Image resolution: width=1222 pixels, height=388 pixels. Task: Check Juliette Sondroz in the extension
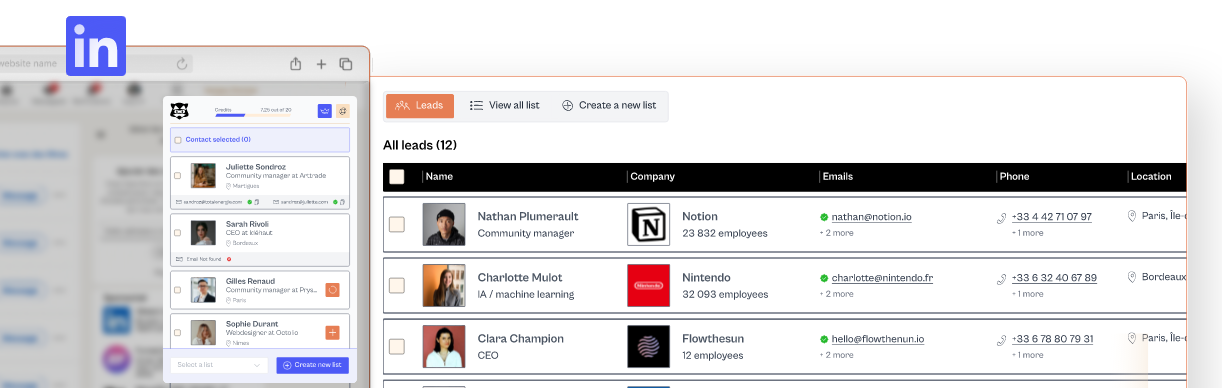tap(178, 176)
